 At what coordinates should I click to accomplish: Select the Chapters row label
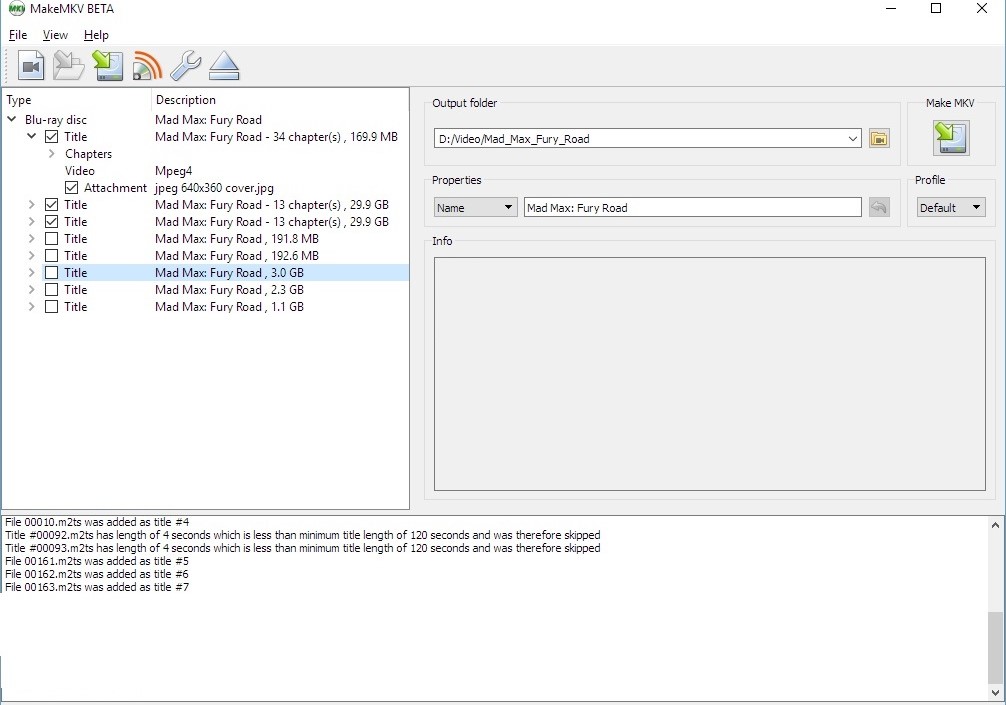click(x=89, y=154)
